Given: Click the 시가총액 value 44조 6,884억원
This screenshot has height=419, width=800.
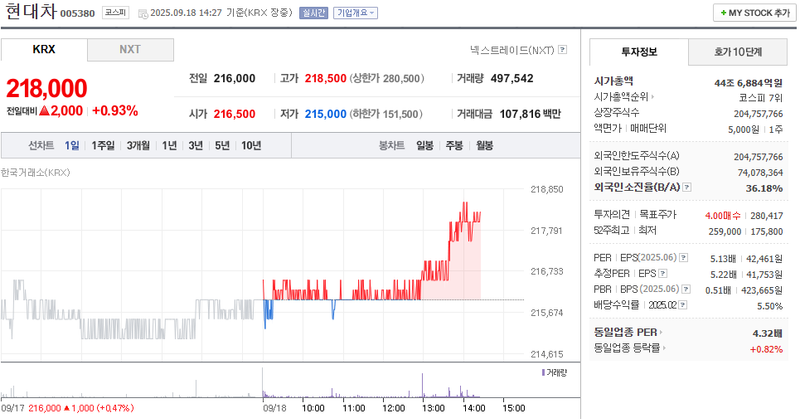Looking at the screenshot, I should tap(748, 83).
